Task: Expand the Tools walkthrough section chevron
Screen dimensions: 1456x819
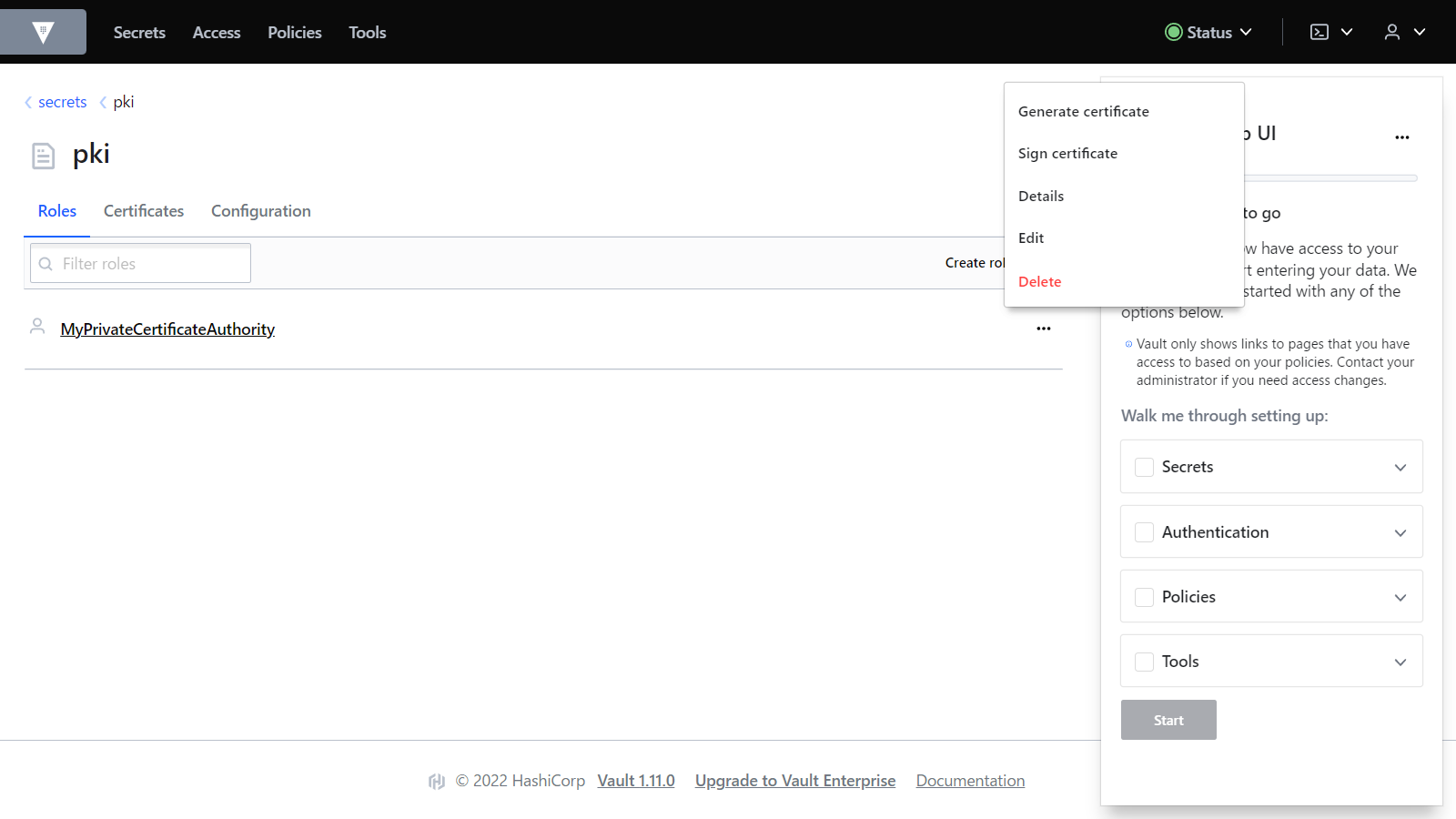Action: (1400, 662)
